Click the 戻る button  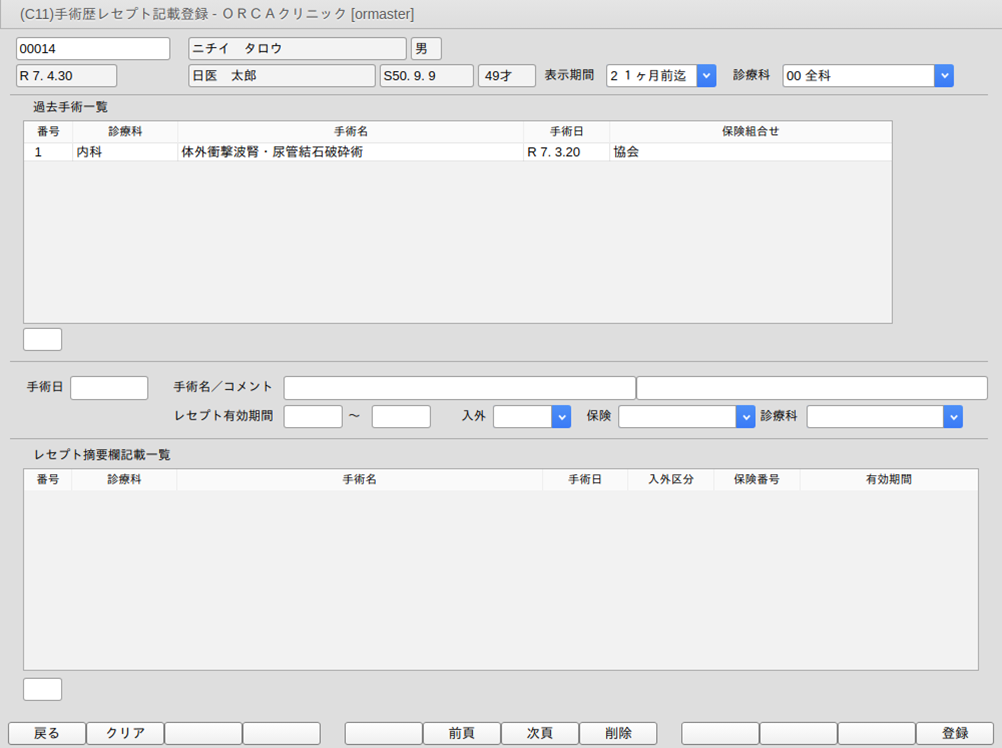tap(47, 733)
